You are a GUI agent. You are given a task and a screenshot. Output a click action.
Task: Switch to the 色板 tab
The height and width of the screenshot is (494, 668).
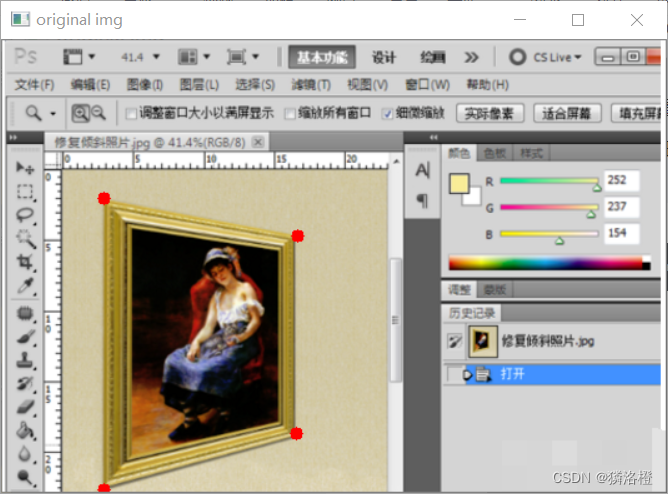pyautogui.click(x=495, y=153)
